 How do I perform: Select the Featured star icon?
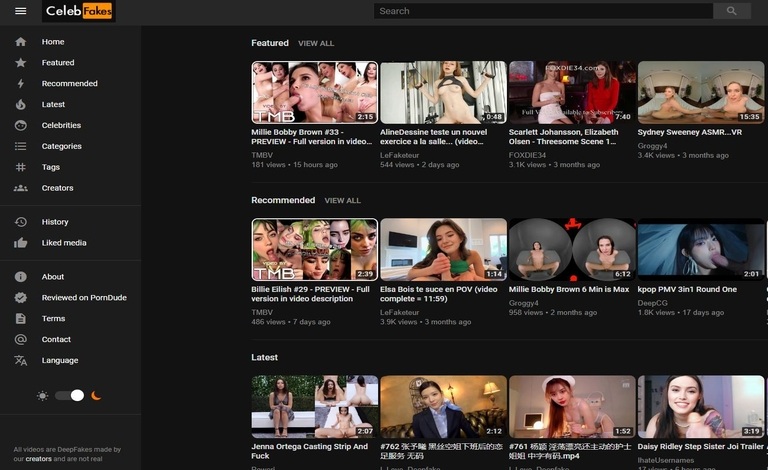(20, 63)
